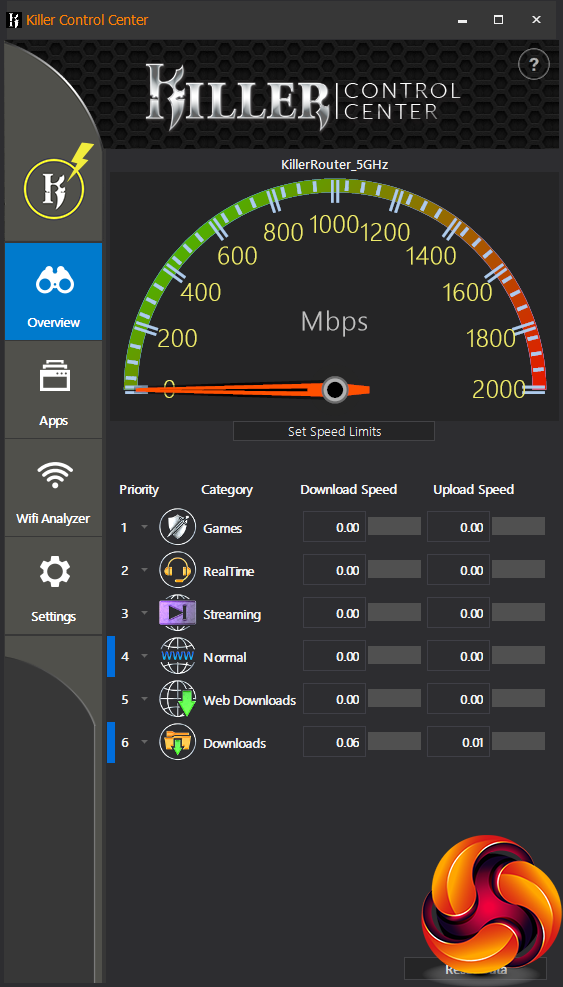Click the Games category label

point(222,528)
